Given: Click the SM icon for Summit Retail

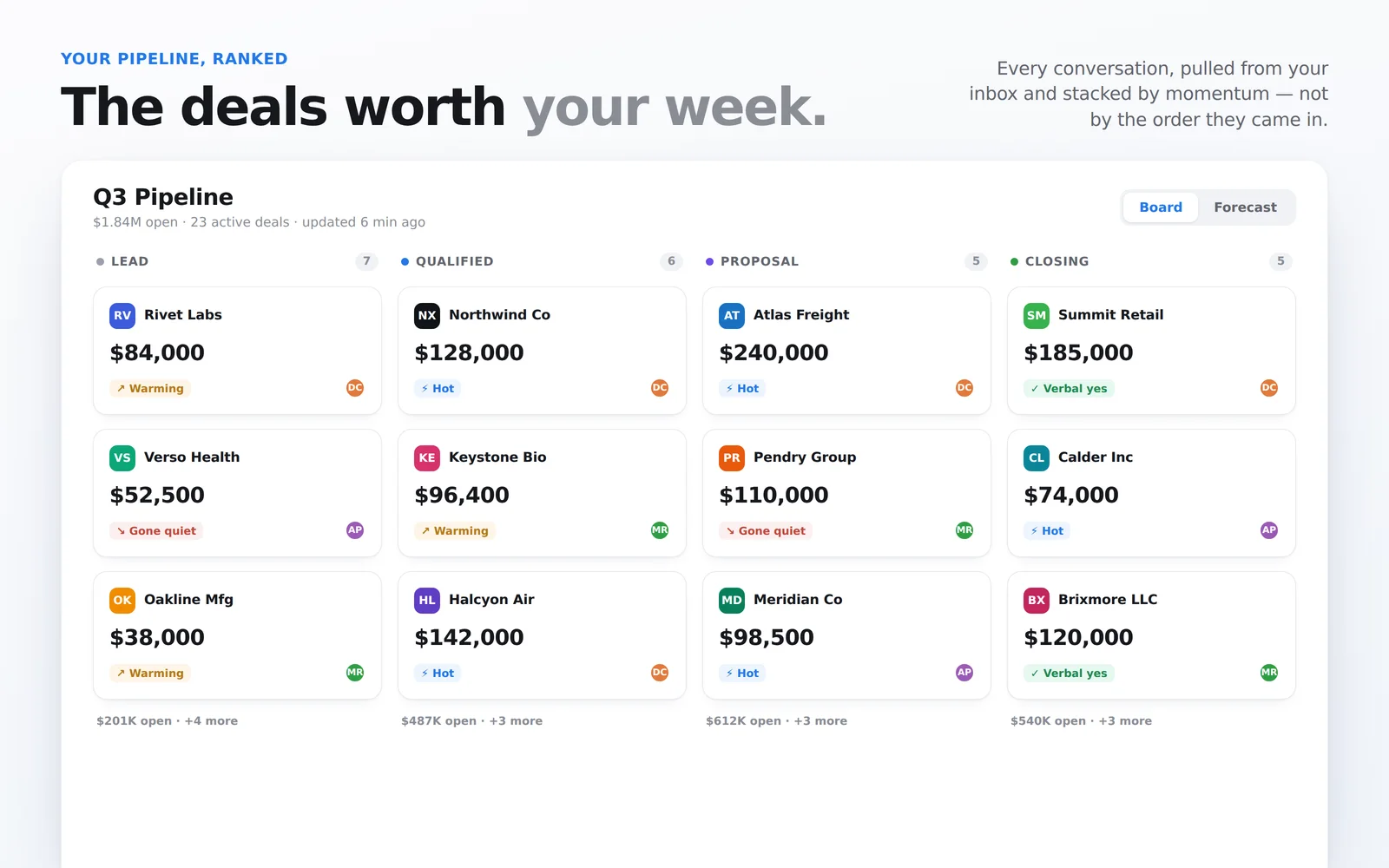Looking at the screenshot, I should tap(1037, 315).
